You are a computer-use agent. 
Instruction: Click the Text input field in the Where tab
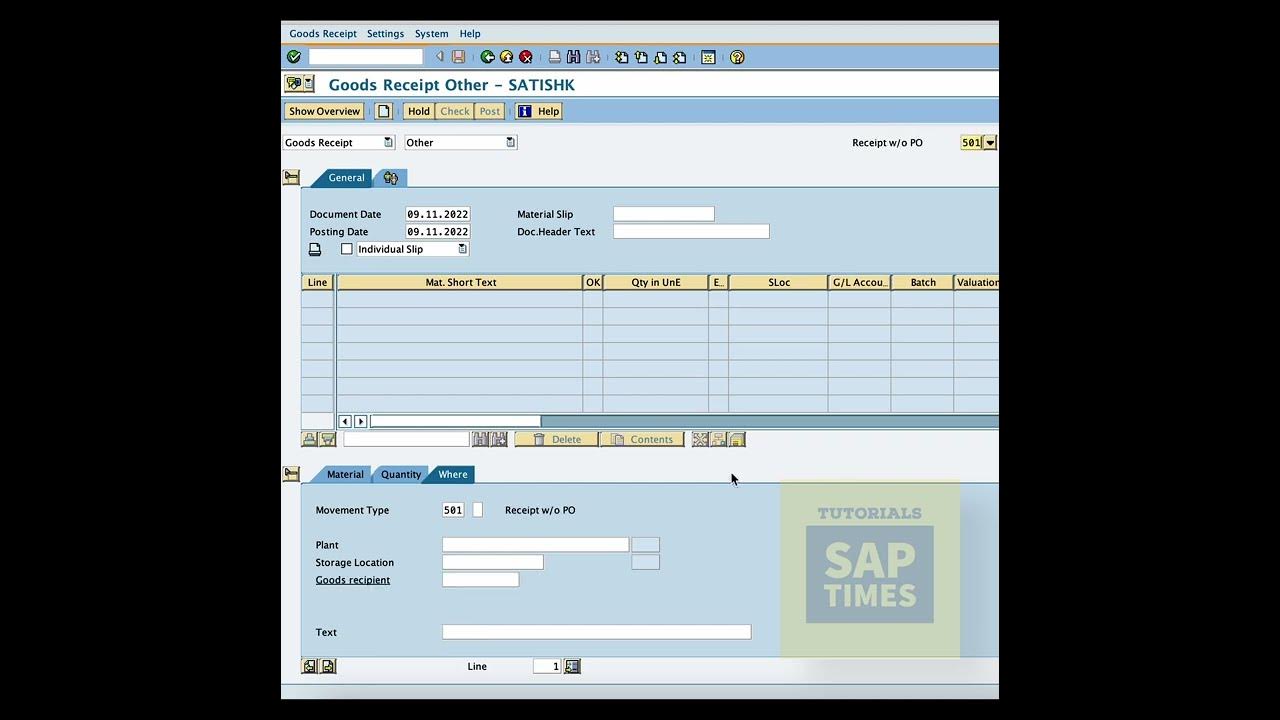596,632
